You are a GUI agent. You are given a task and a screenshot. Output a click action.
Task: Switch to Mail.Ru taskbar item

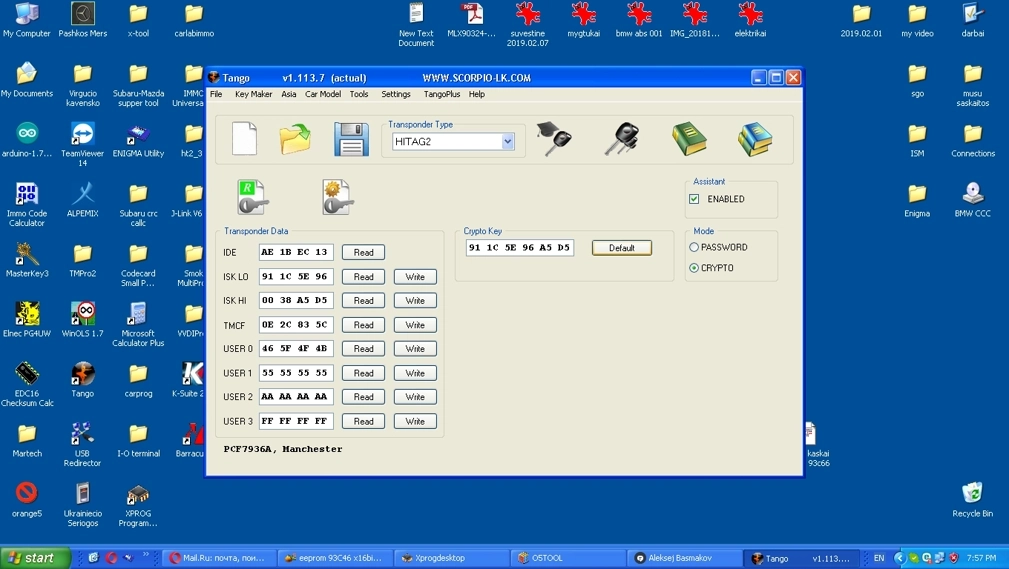coord(219,558)
